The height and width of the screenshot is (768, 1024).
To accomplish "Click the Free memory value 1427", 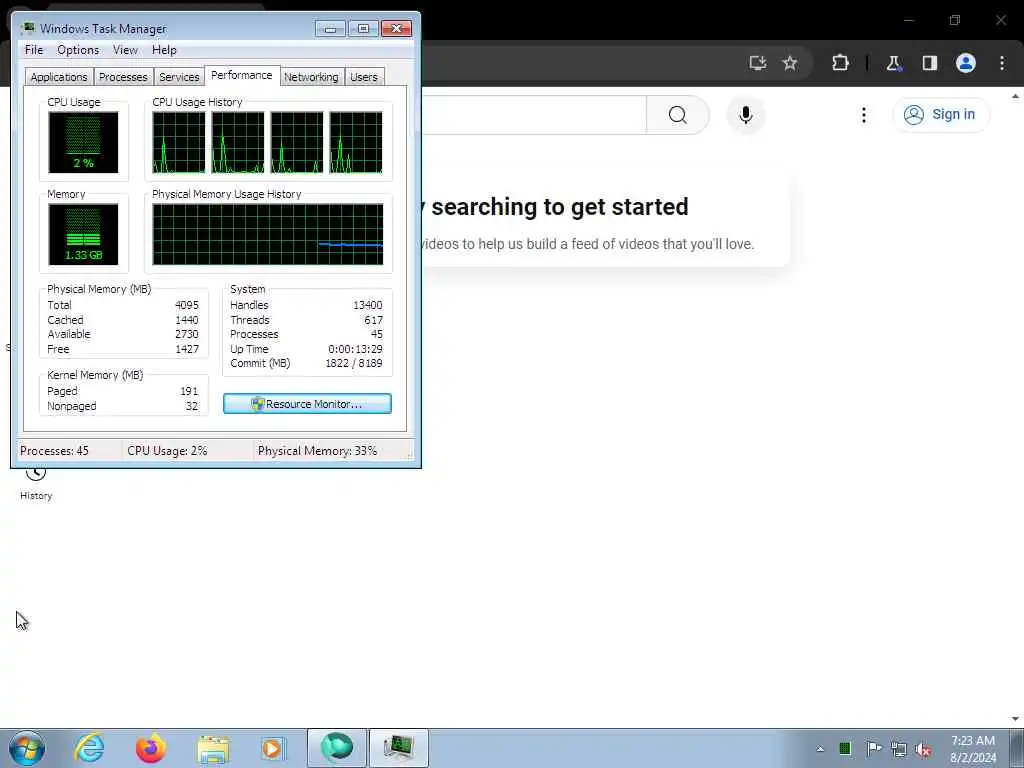I will point(187,349).
